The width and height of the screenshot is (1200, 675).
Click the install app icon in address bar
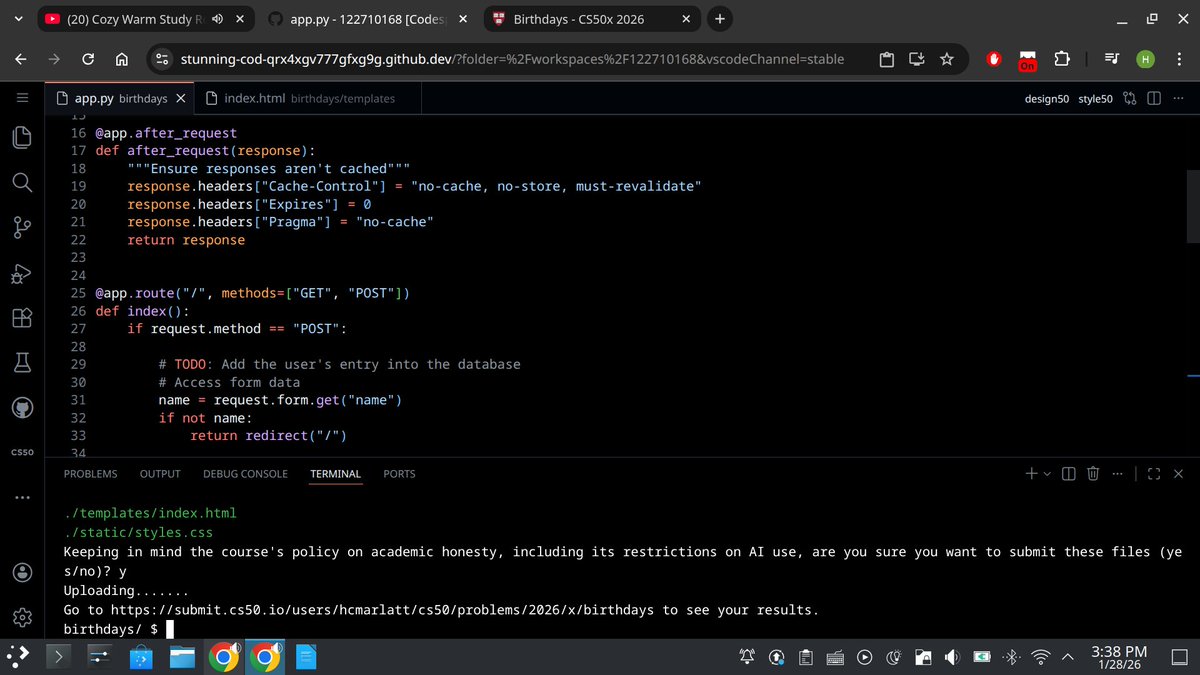pos(917,60)
